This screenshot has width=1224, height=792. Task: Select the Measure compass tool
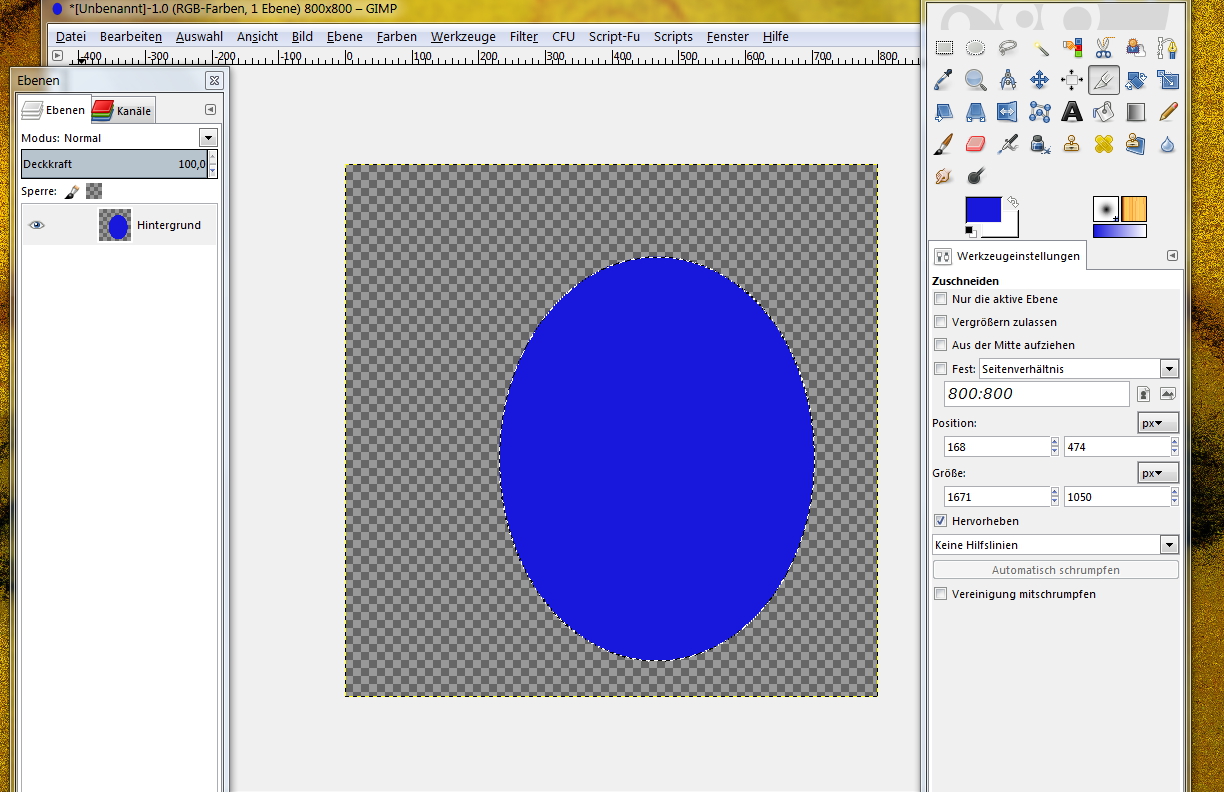click(1008, 80)
